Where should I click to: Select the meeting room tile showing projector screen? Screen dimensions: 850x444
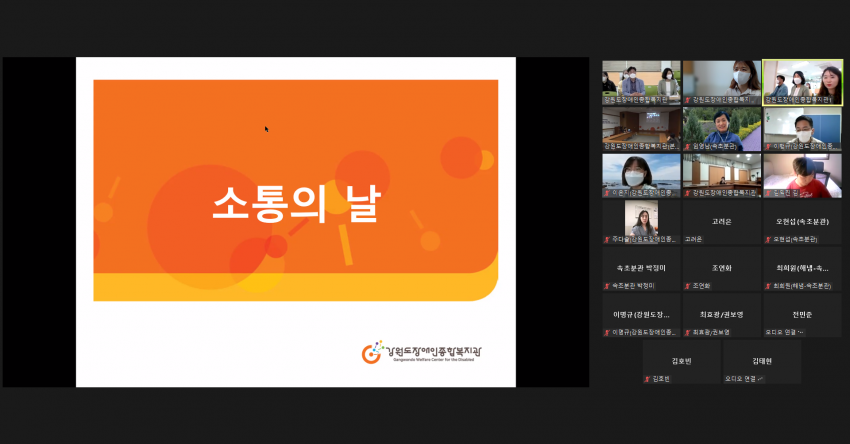641,129
